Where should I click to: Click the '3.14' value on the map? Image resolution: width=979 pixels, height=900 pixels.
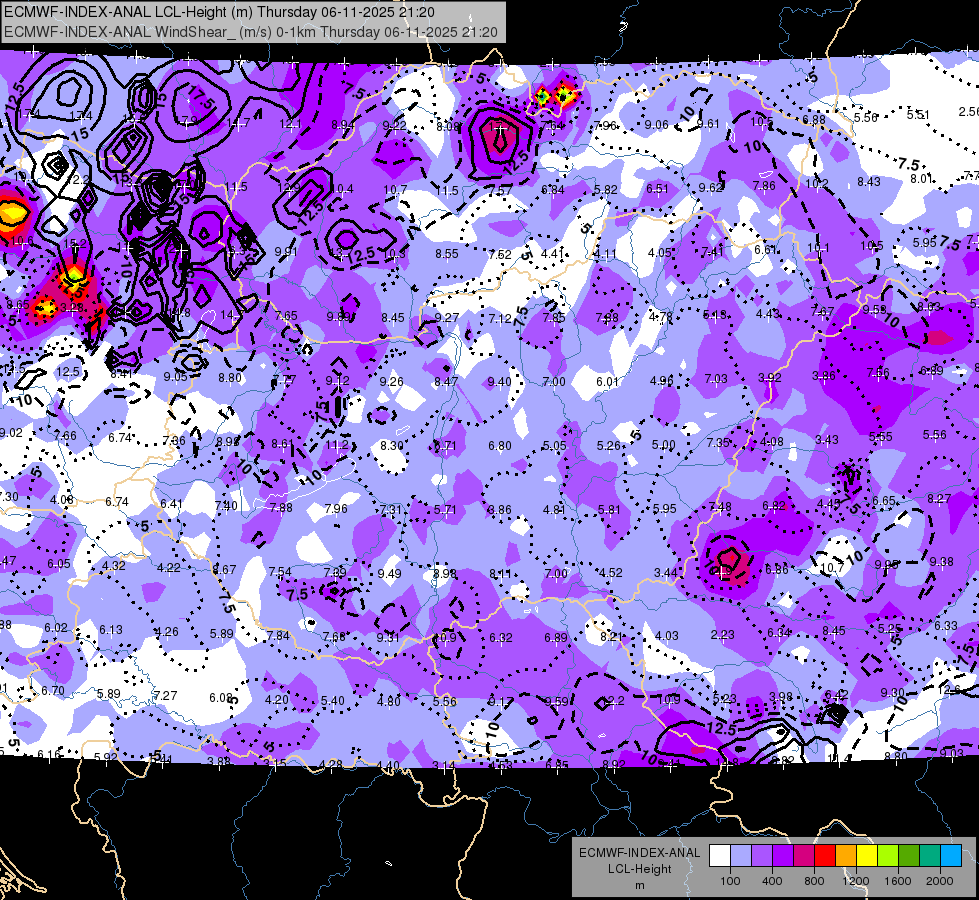tap(444, 766)
